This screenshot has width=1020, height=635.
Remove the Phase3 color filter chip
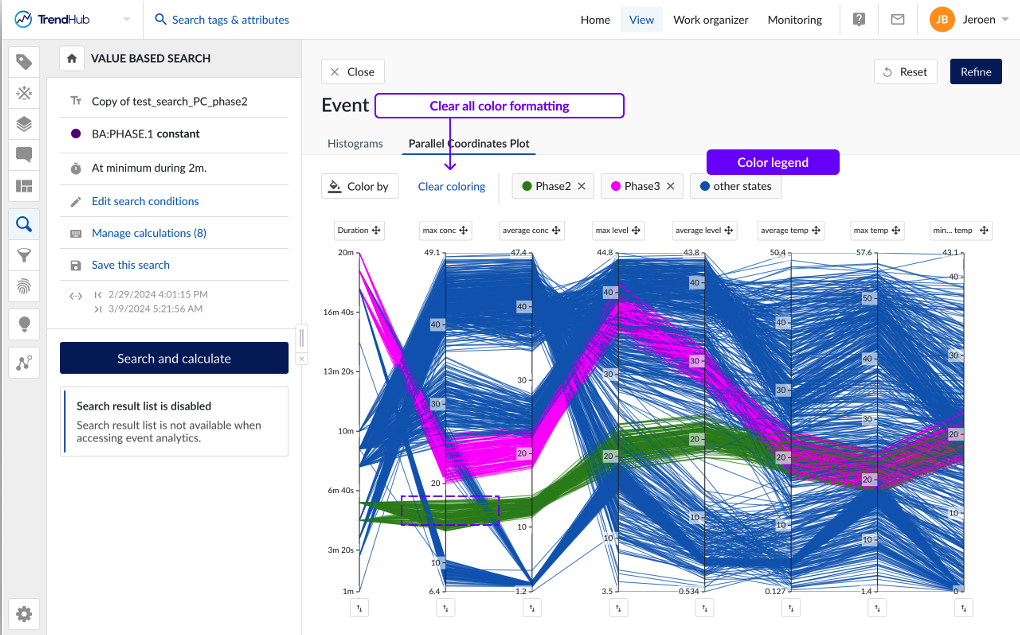click(671, 186)
